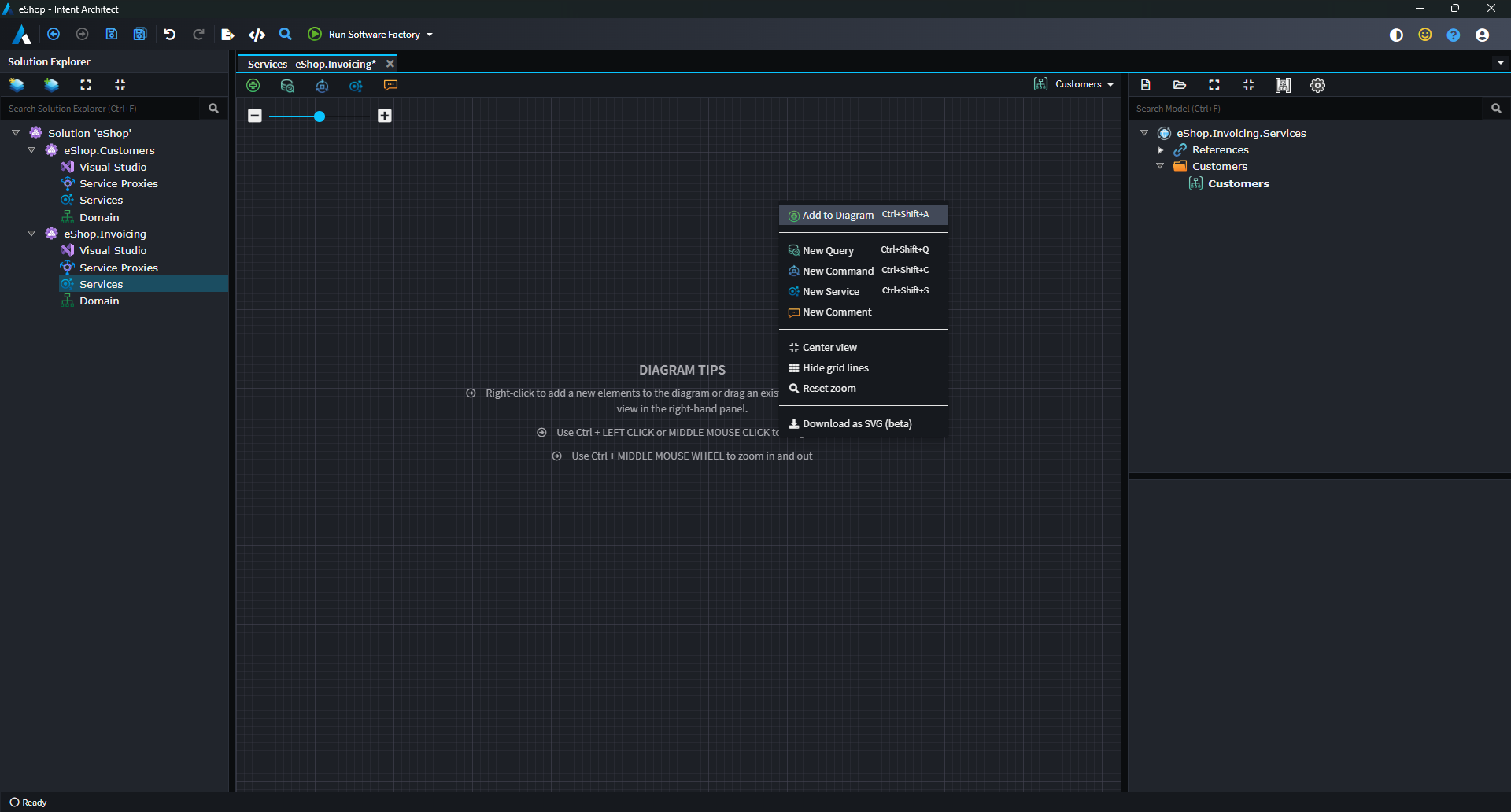Click the Save All icon
Image resolution: width=1511 pixels, height=812 pixels.
click(140, 35)
